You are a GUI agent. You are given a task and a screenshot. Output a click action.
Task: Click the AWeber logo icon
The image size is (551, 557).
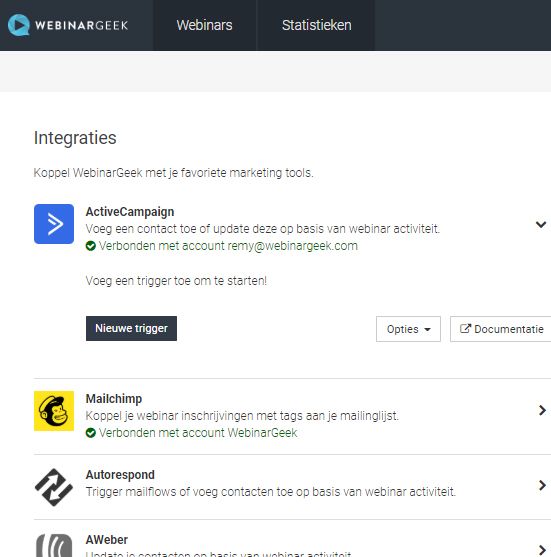point(54,545)
